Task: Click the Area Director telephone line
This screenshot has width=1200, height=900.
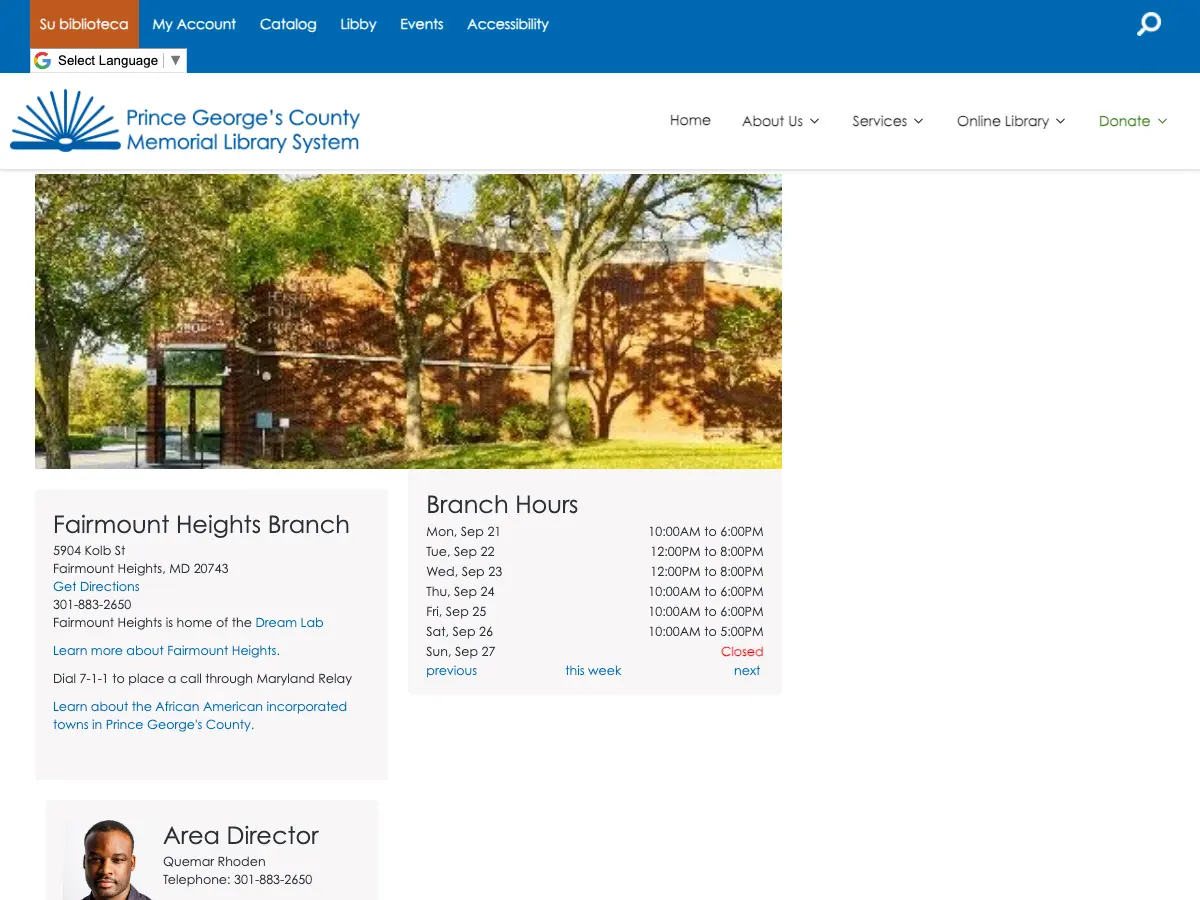Action: 238,880
